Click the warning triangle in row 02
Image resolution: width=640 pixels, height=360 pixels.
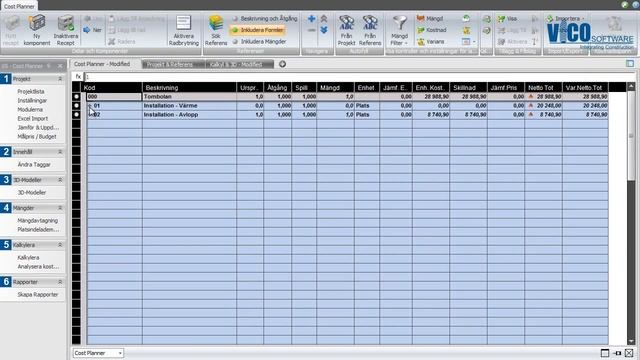(531, 115)
